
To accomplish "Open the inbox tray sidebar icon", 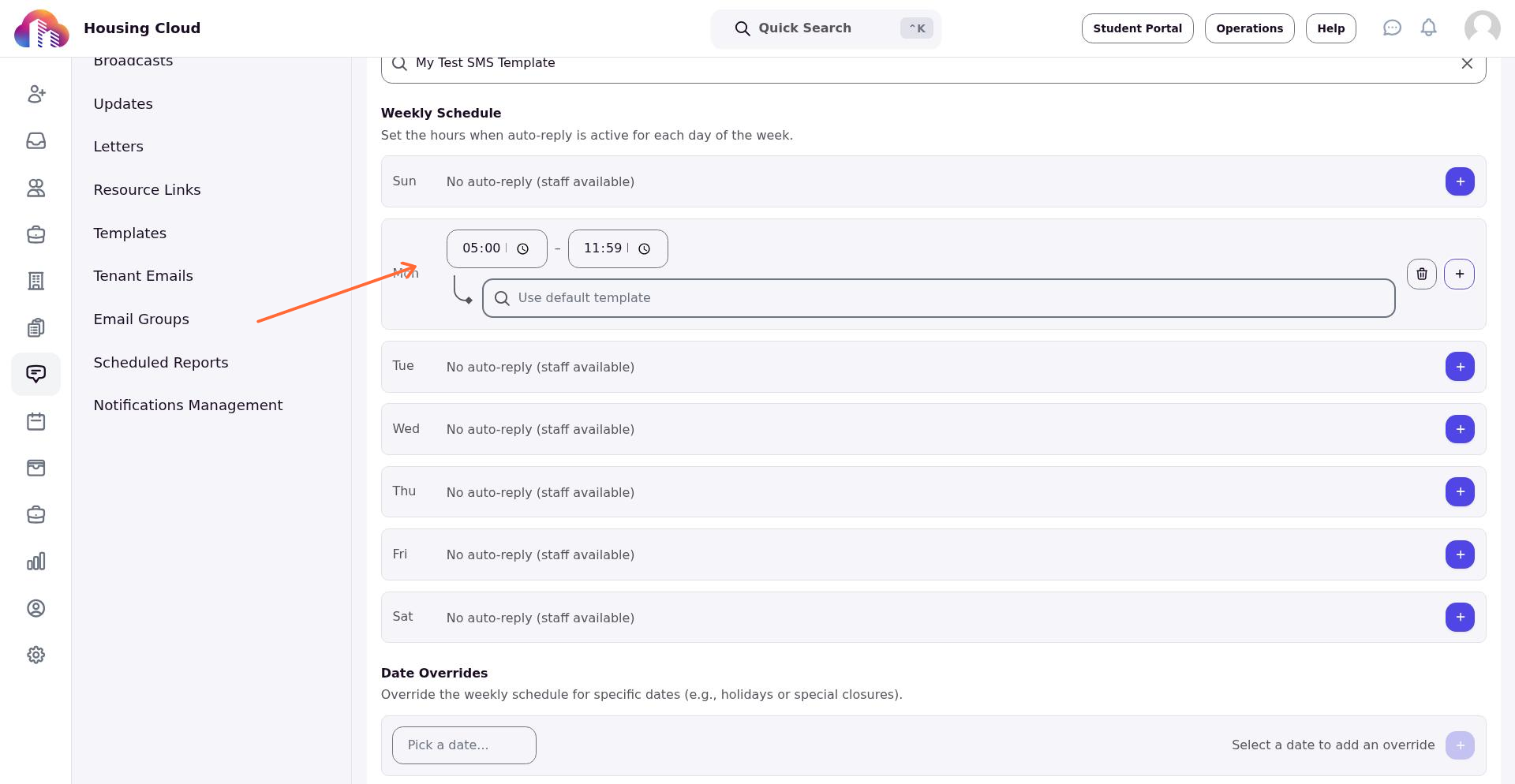I will [36, 140].
